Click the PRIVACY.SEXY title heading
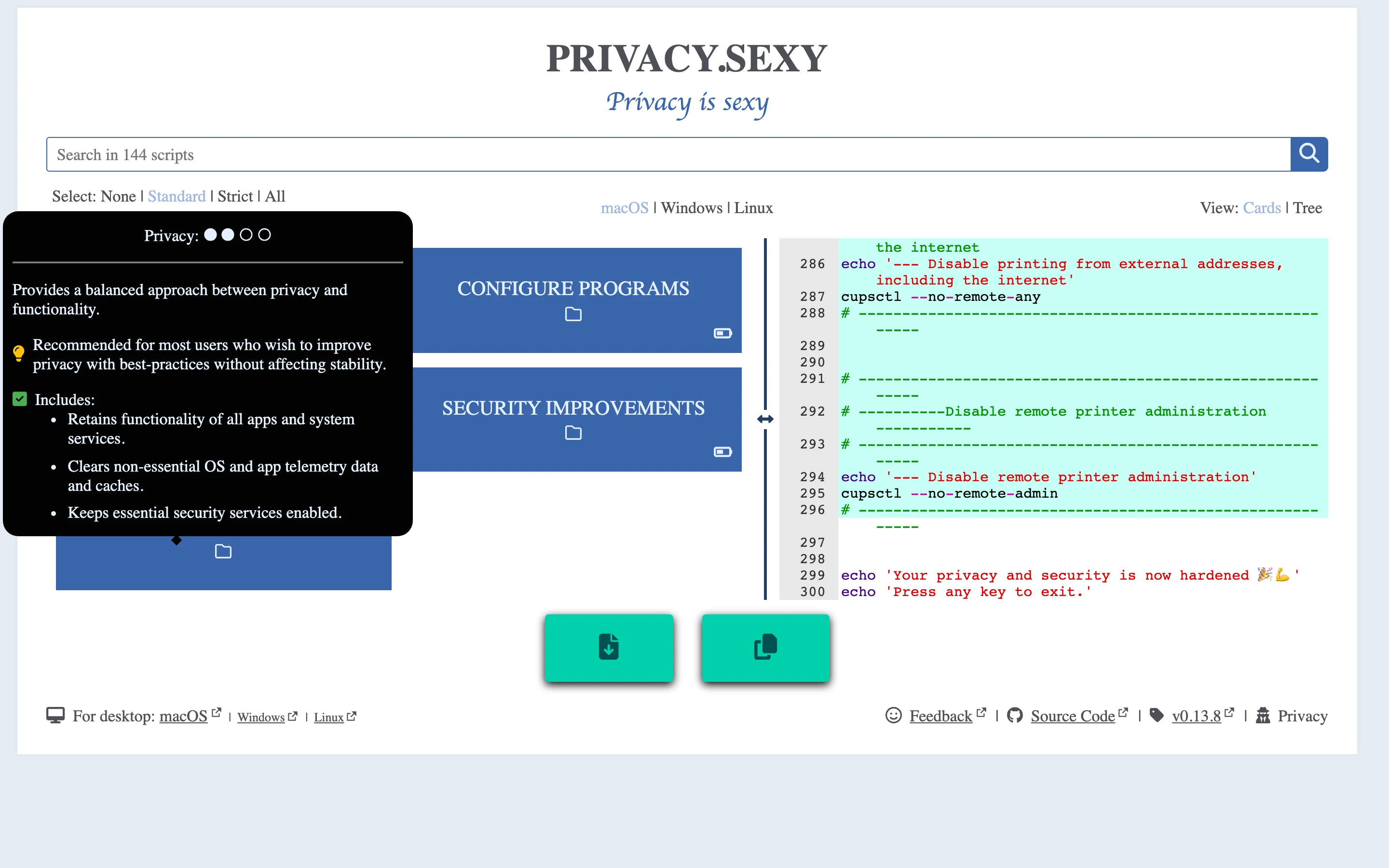The width and height of the screenshot is (1389, 868). pyautogui.click(x=686, y=58)
